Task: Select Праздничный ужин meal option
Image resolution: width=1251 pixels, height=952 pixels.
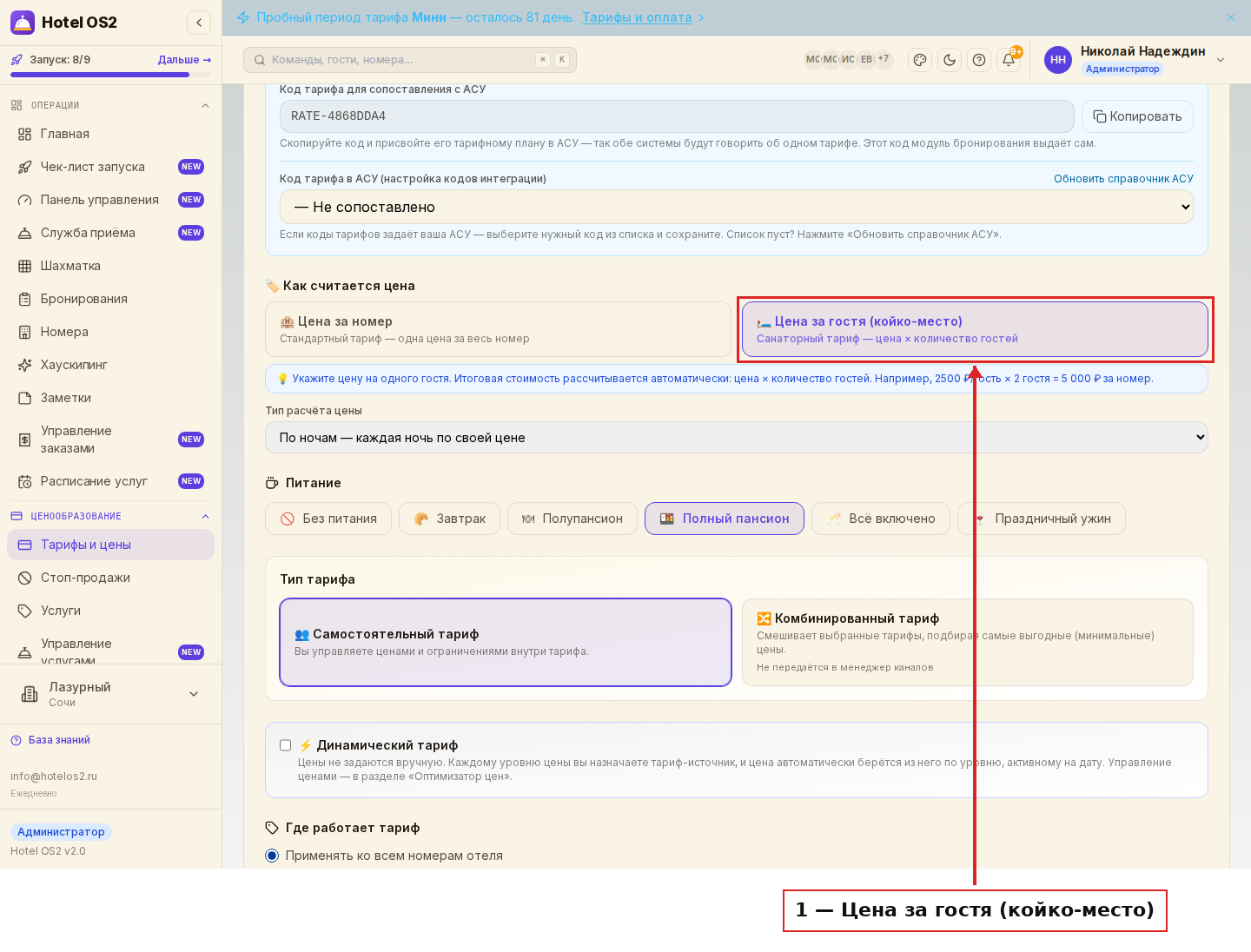Action: pyautogui.click(x=1042, y=519)
